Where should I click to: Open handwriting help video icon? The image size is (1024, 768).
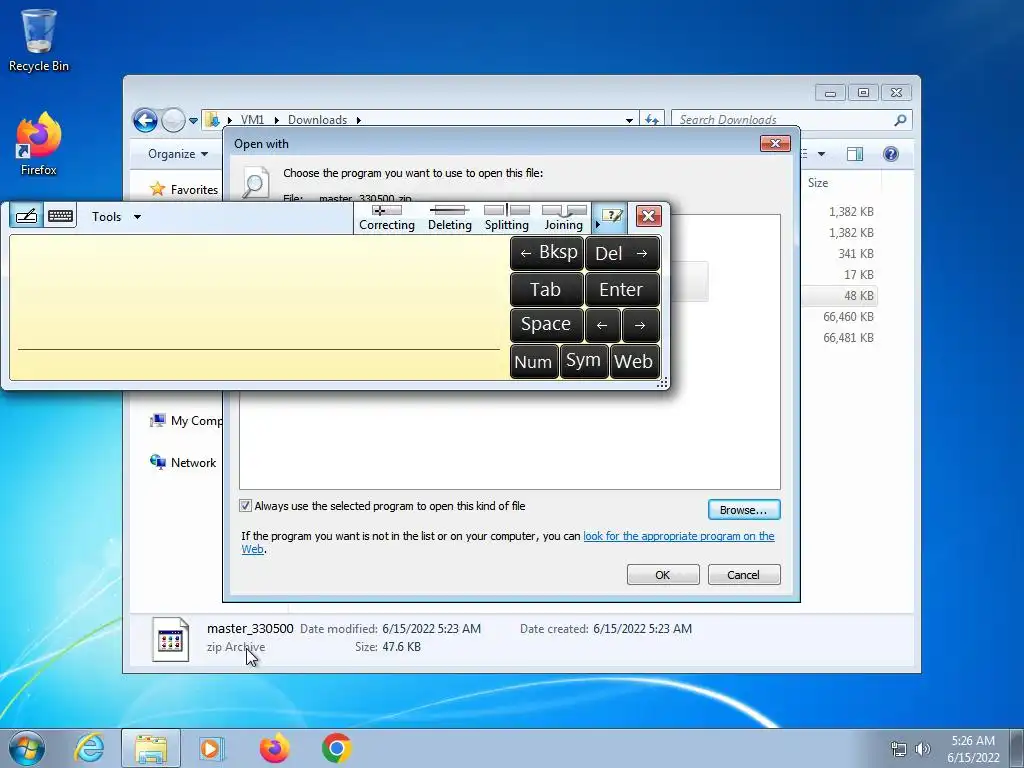point(613,216)
